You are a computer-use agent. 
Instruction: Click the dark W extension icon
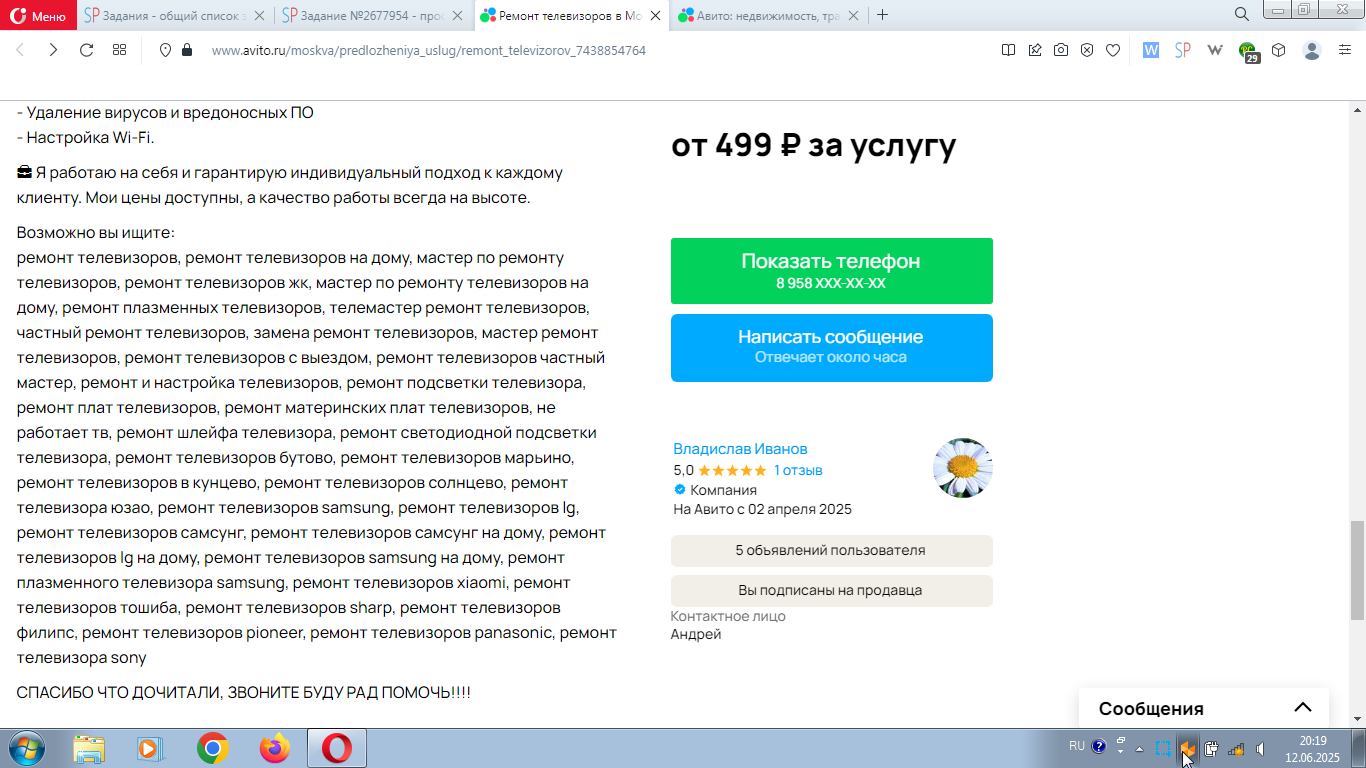tap(1215, 50)
